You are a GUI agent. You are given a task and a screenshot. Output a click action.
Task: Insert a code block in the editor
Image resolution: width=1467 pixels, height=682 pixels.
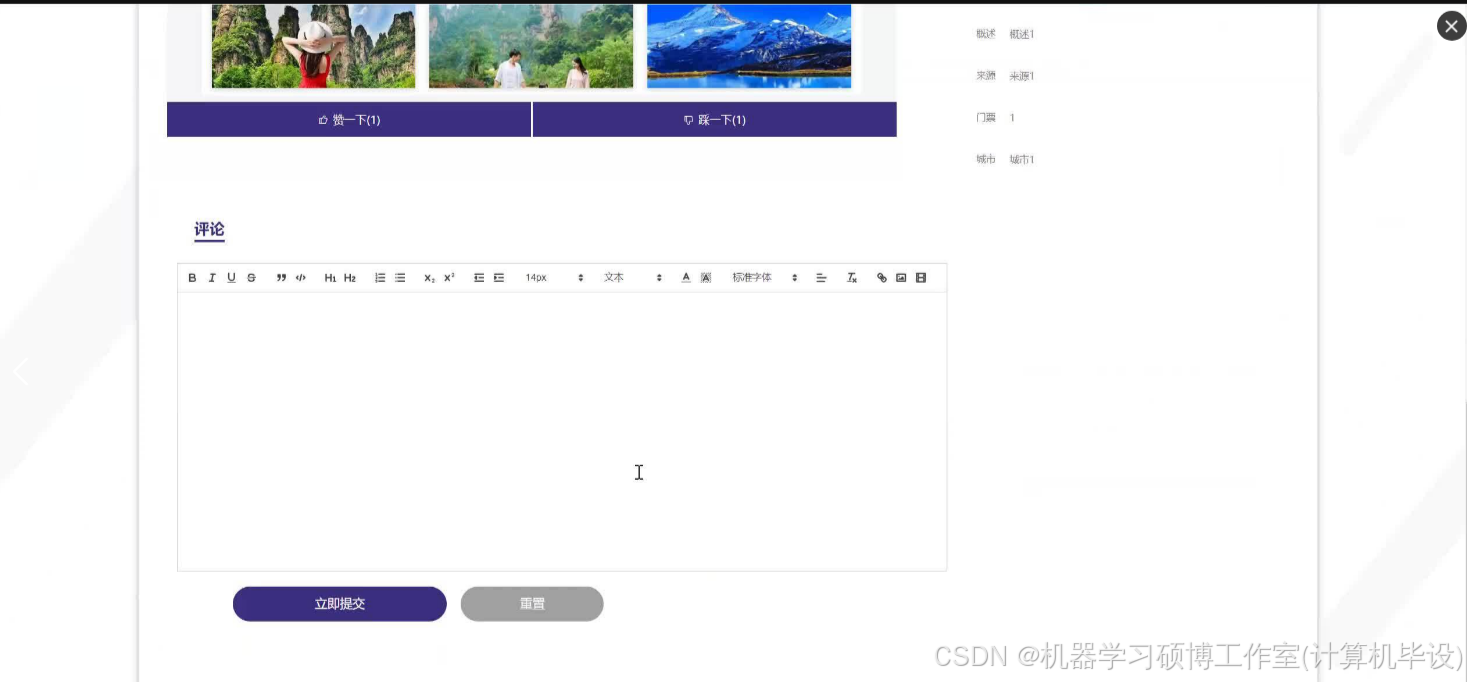(x=301, y=278)
